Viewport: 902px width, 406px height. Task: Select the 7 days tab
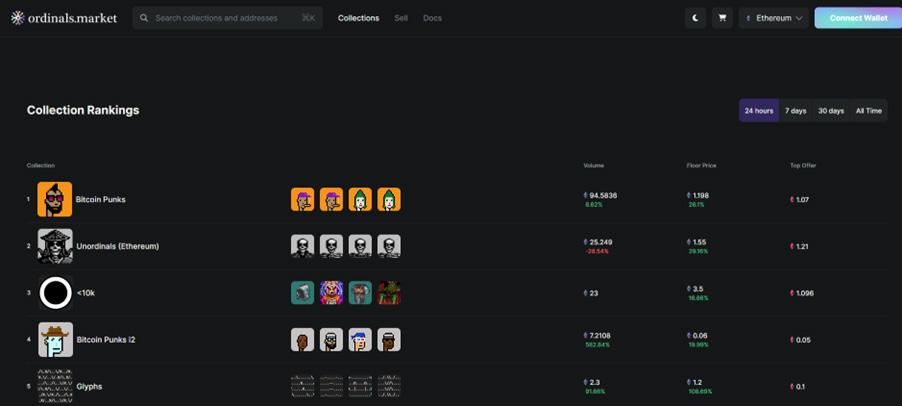tap(796, 110)
